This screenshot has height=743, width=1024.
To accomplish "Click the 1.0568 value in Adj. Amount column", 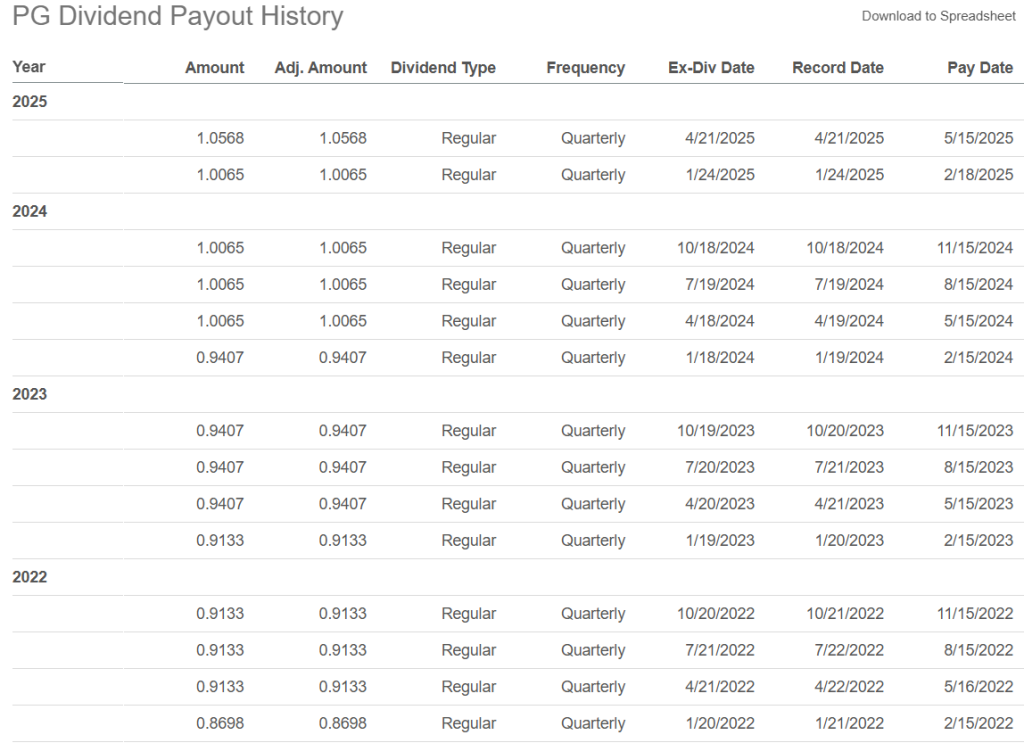I will point(343,138).
